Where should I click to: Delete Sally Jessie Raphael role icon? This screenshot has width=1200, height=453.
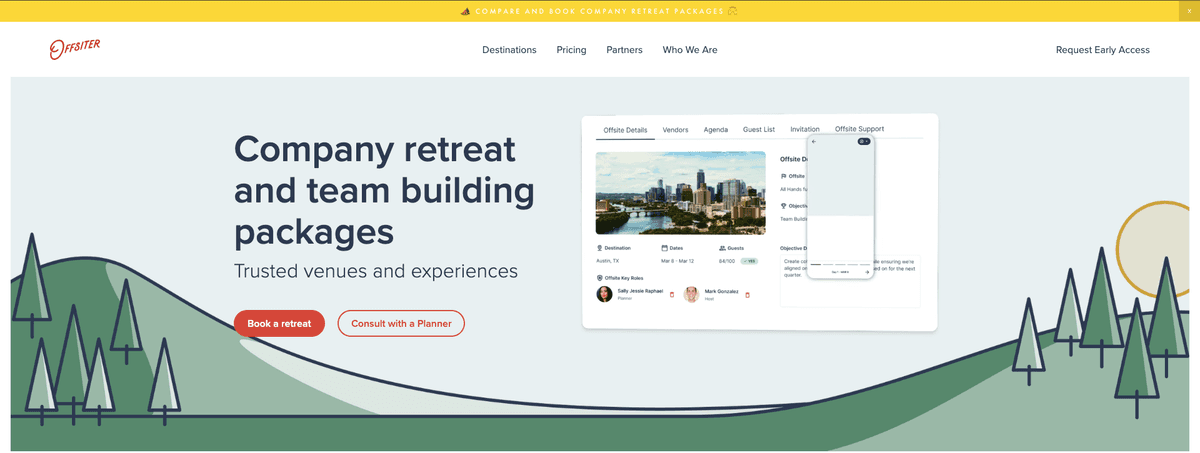(x=672, y=295)
